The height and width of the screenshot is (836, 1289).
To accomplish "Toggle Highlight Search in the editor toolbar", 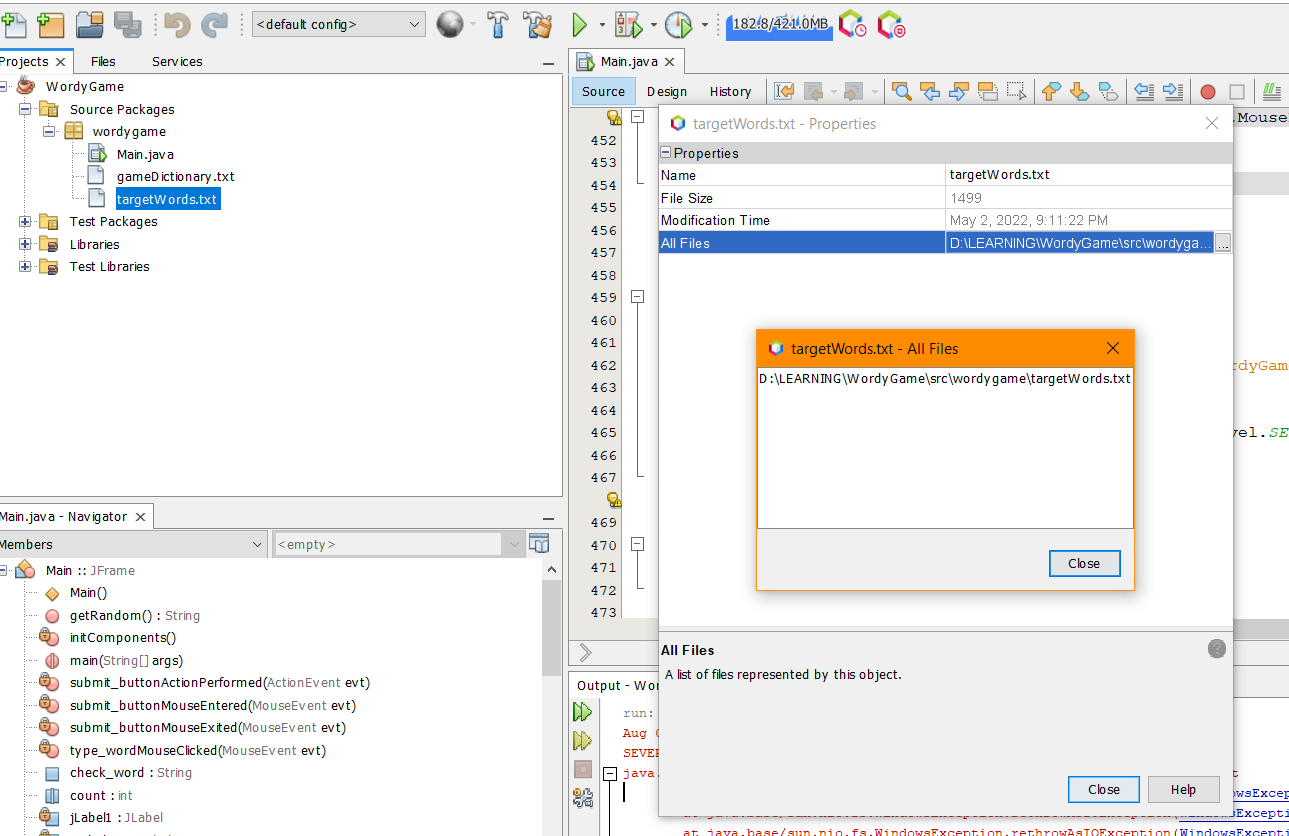I will (986, 91).
